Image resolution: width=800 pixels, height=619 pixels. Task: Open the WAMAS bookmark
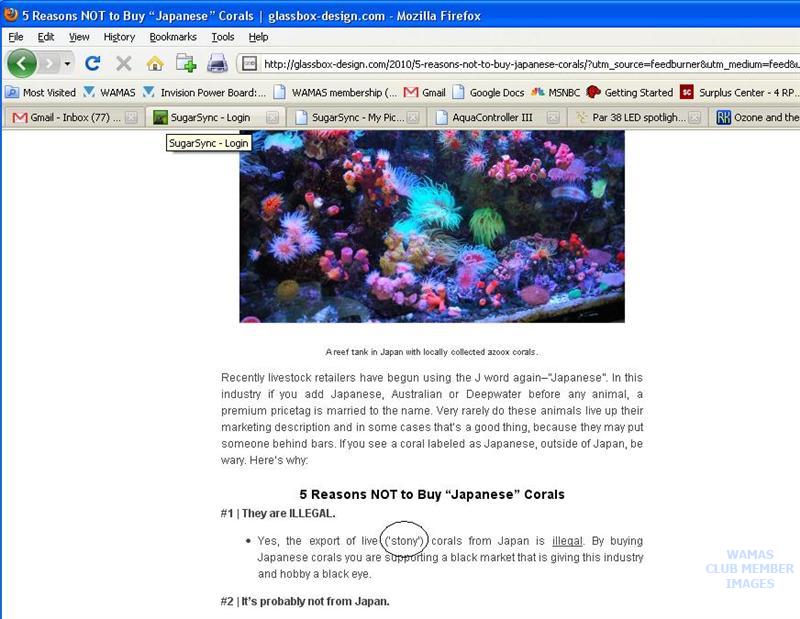pos(110,92)
